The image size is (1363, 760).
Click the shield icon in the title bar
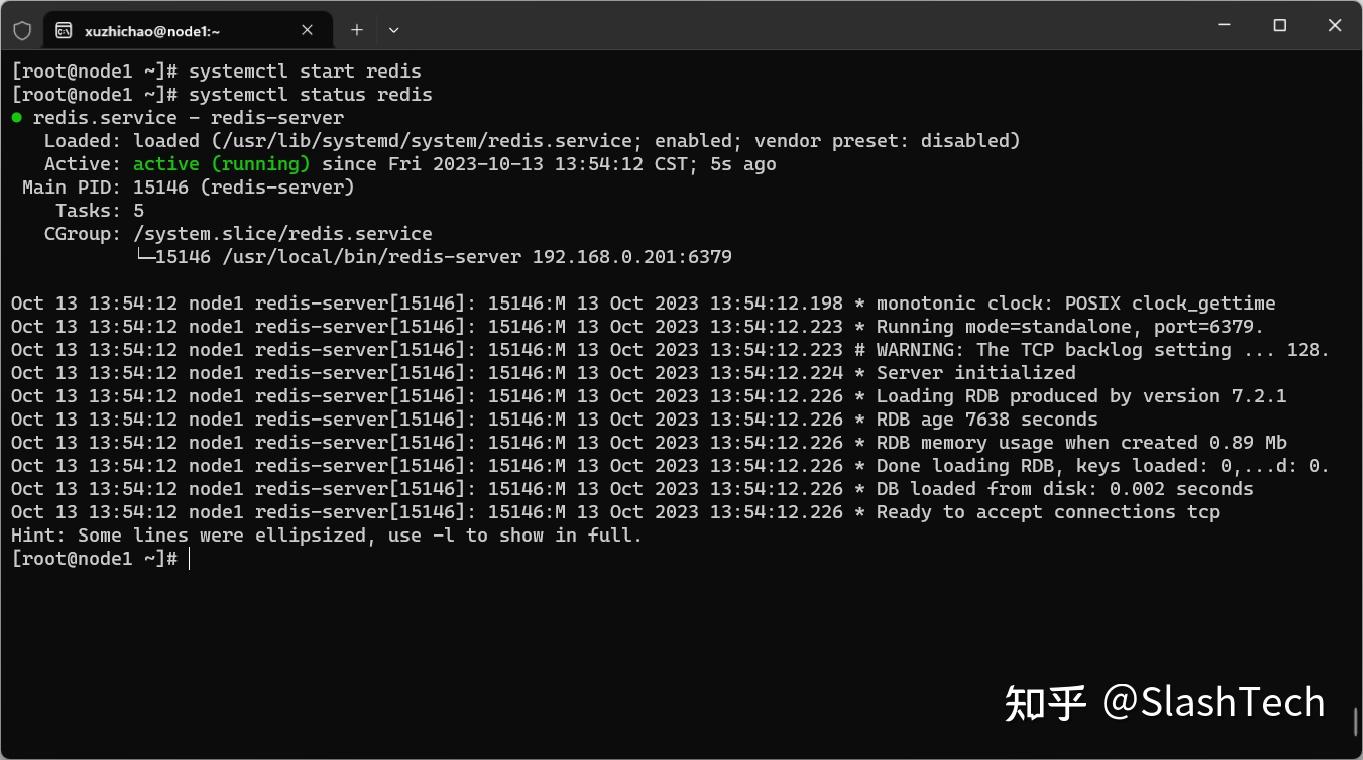22,29
